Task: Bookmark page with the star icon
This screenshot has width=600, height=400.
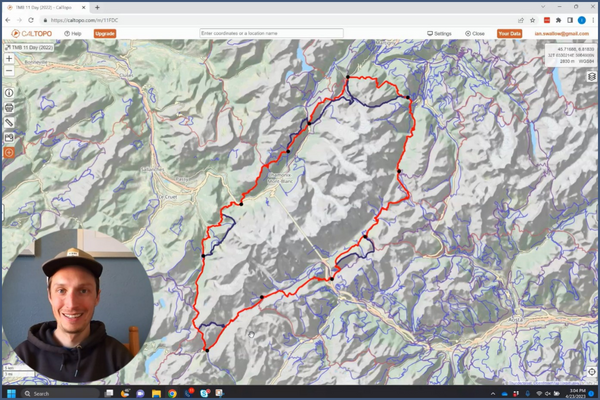Action: click(x=533, y=20)
